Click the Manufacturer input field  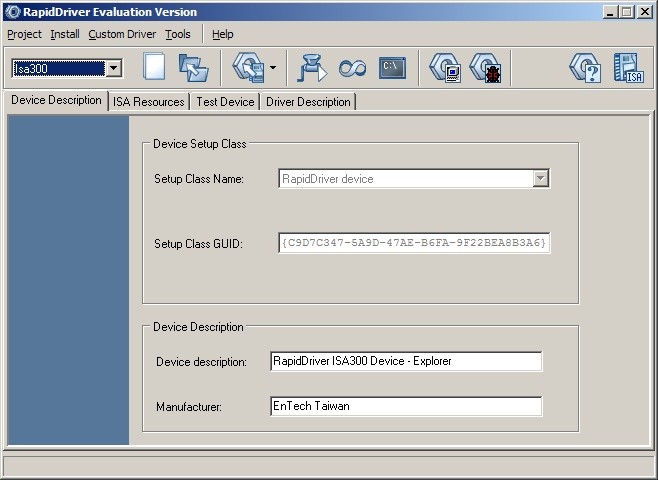[x=406, y=406]
